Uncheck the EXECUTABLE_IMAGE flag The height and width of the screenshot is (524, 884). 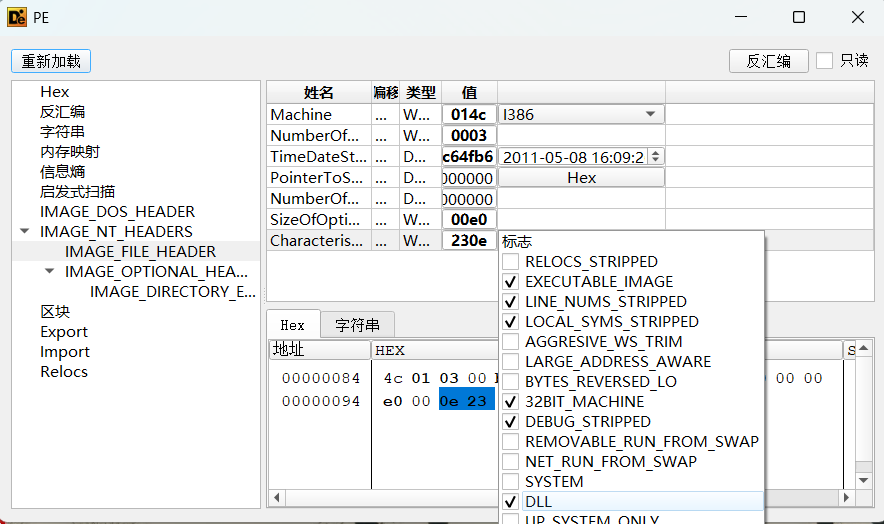click(511, 281)
